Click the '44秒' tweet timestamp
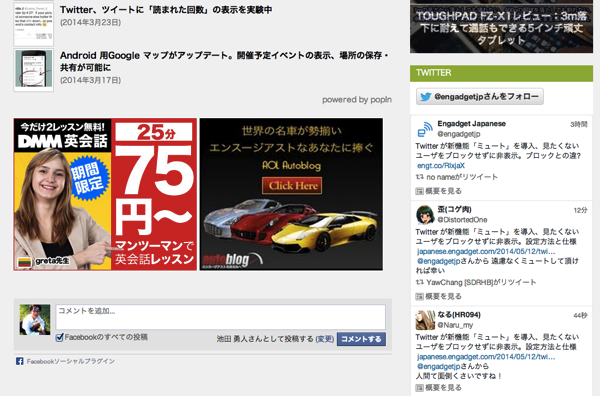 (x=580, y=315)
